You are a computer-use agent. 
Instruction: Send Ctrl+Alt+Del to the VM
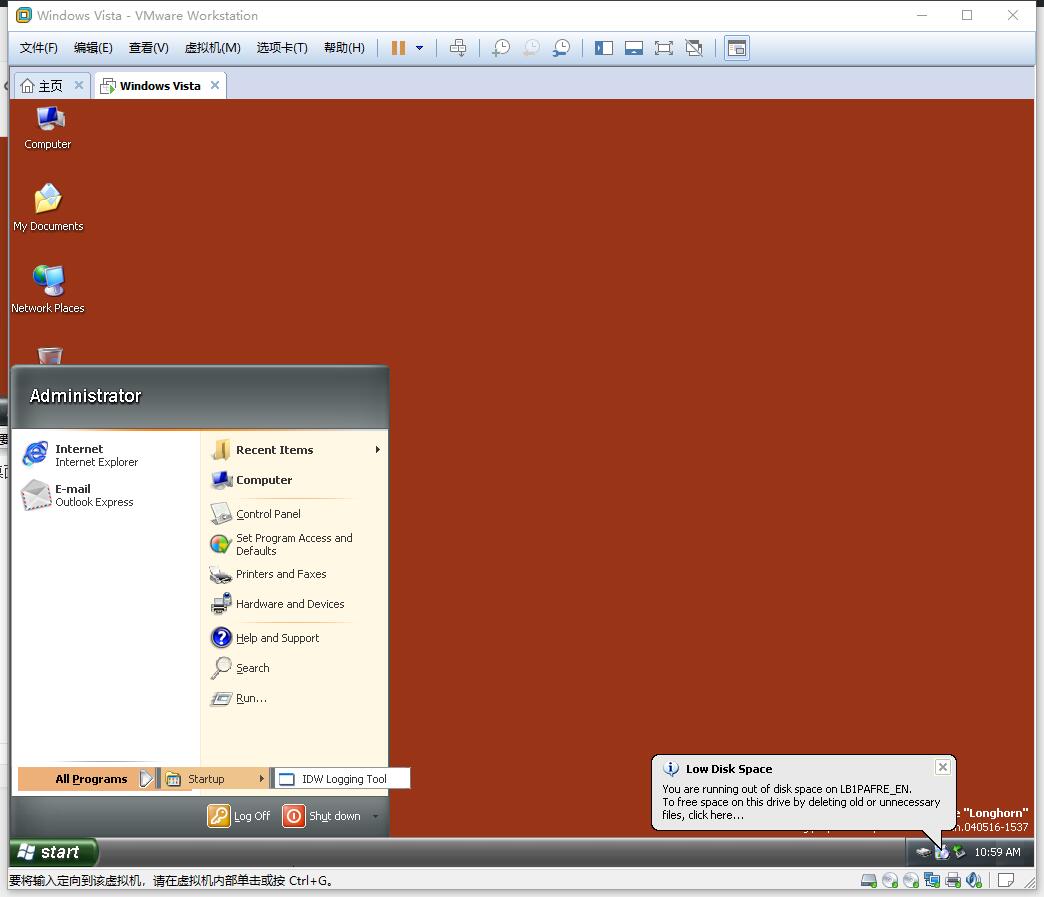458,48
